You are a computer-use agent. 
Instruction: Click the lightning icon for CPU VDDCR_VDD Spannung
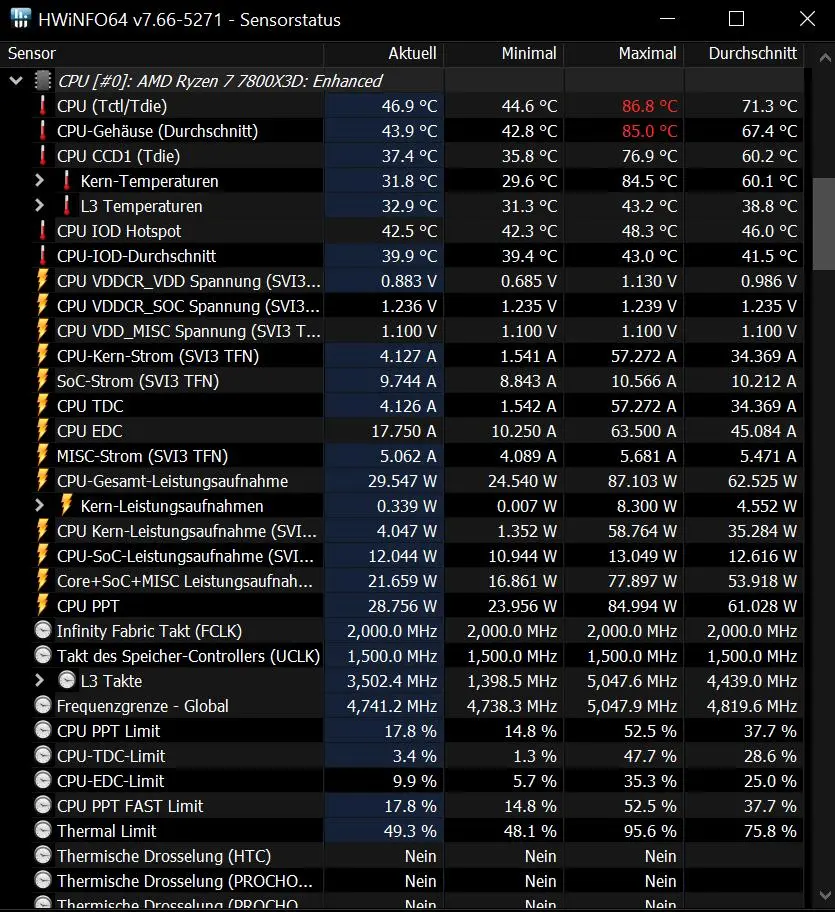(x=42, y=280)
